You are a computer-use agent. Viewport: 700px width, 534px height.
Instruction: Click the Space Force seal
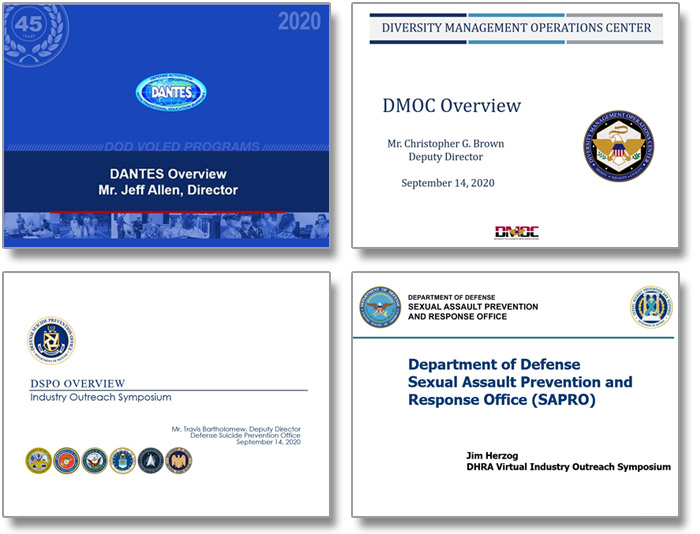coord(150,460)
